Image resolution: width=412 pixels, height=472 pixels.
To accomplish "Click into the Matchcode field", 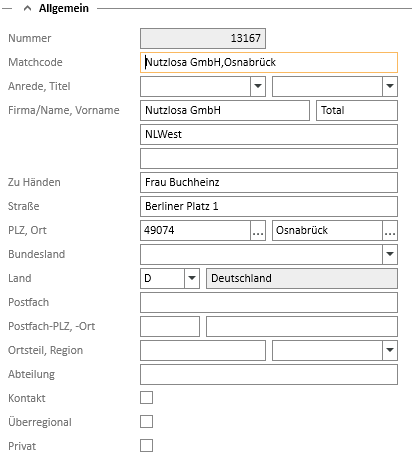I will click(269, 62).
